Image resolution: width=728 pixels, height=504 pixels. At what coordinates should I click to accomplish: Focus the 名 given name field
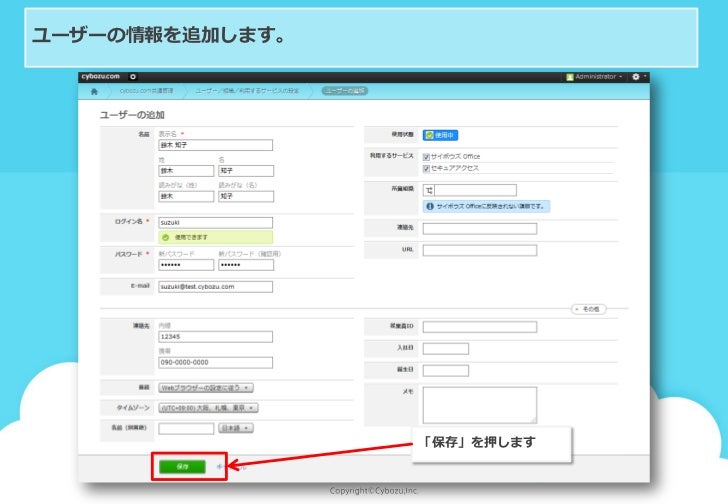(x=246, y=171)
